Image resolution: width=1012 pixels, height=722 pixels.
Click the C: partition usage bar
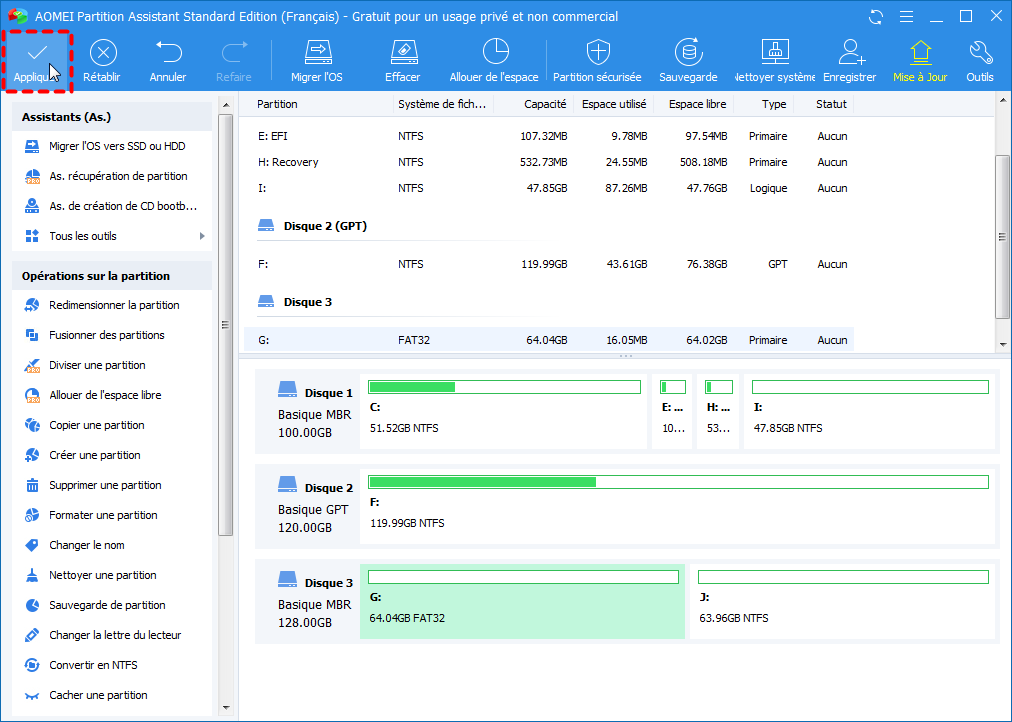click(504, 387)
